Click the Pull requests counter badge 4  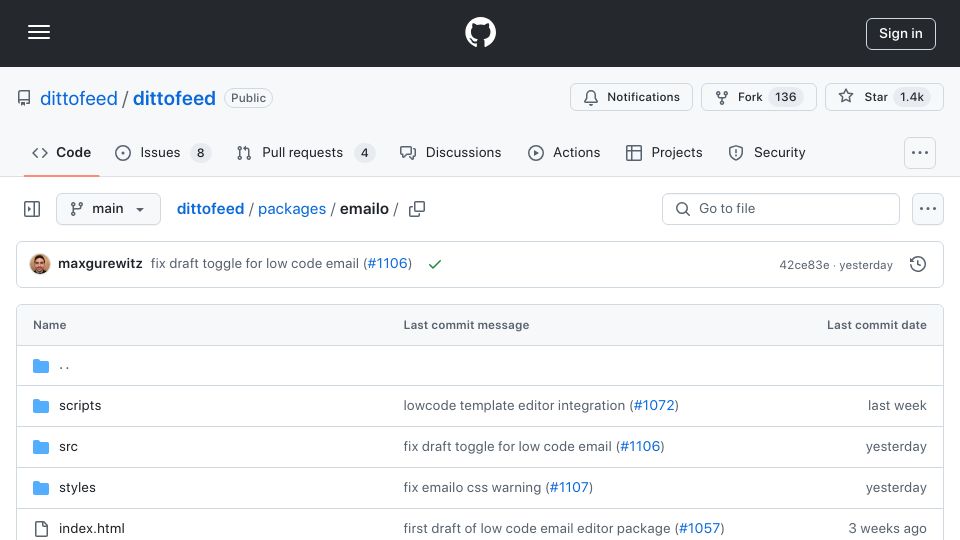pos(364,152)
